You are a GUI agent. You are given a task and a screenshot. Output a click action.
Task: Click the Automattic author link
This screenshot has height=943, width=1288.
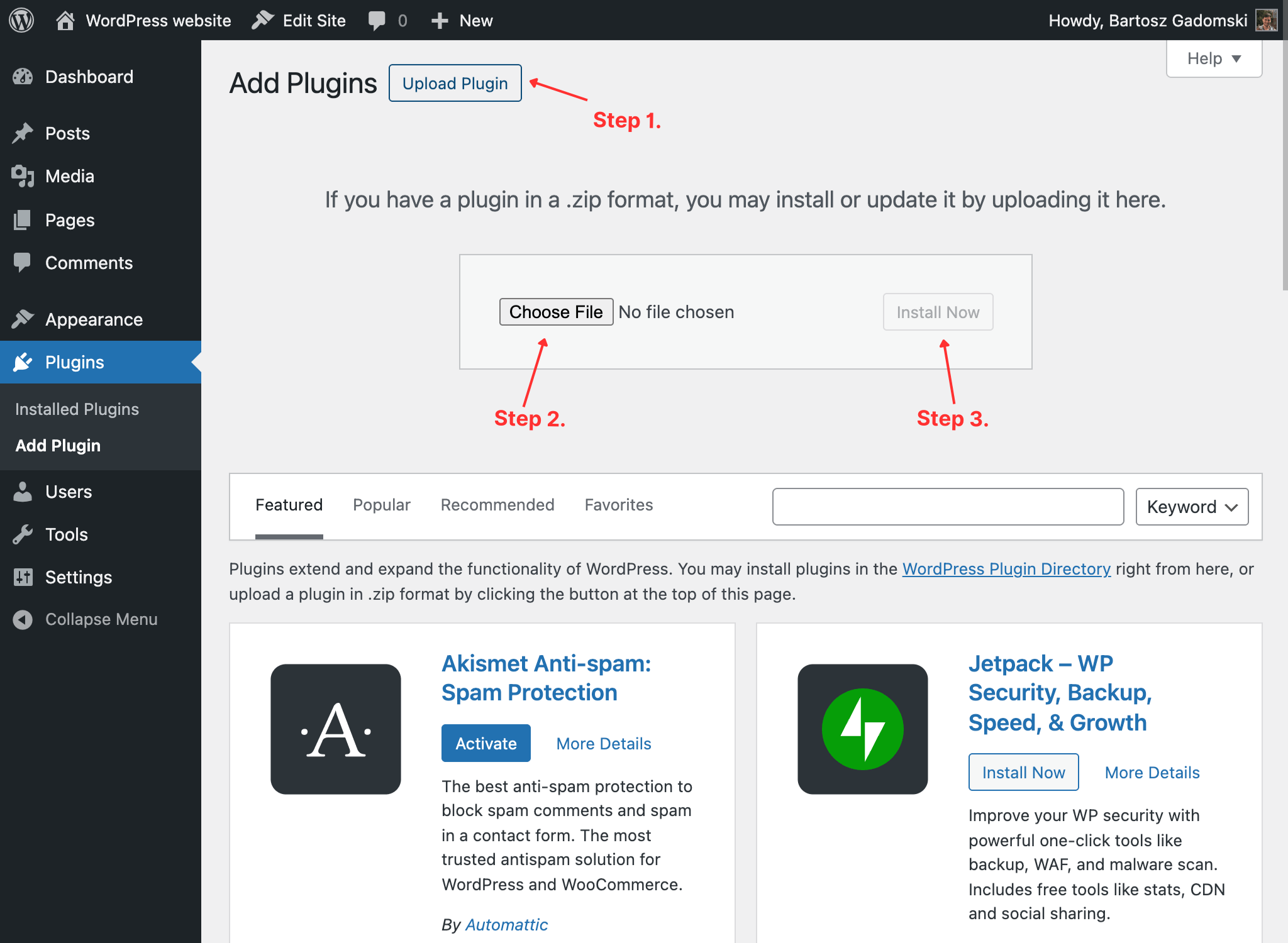click(x=506, y=925)
